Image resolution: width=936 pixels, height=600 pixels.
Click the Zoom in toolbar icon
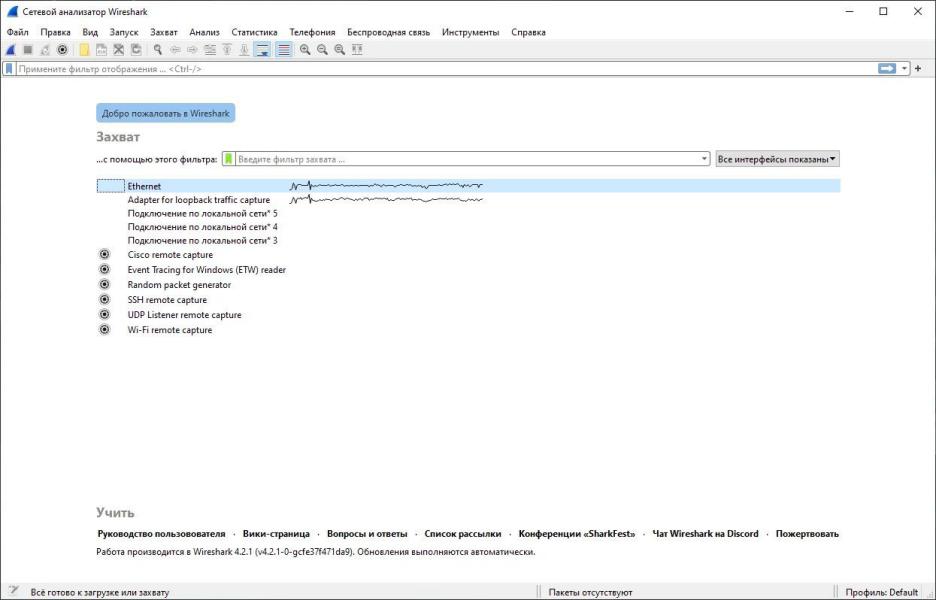tap(305, 50)
